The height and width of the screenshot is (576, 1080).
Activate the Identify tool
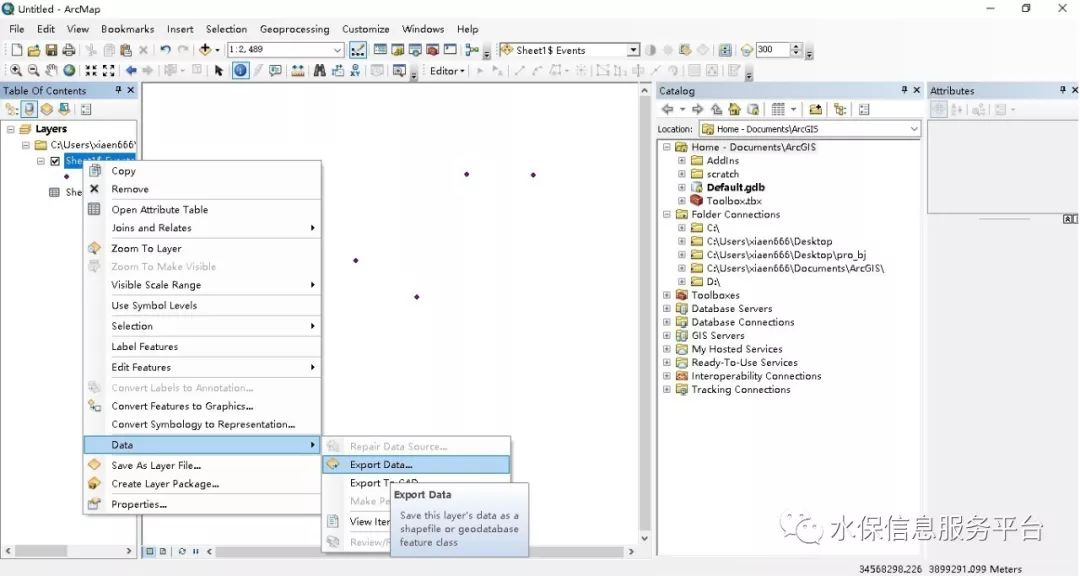240,70
